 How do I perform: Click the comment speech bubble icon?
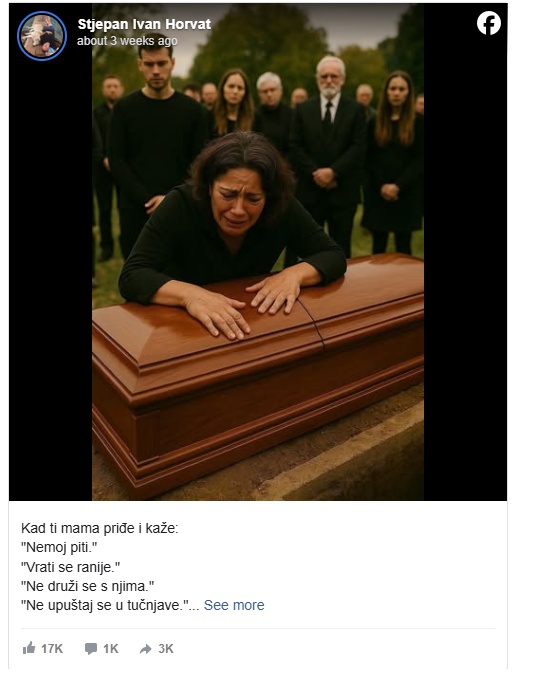pyautogui.click(x=91, y=649)
